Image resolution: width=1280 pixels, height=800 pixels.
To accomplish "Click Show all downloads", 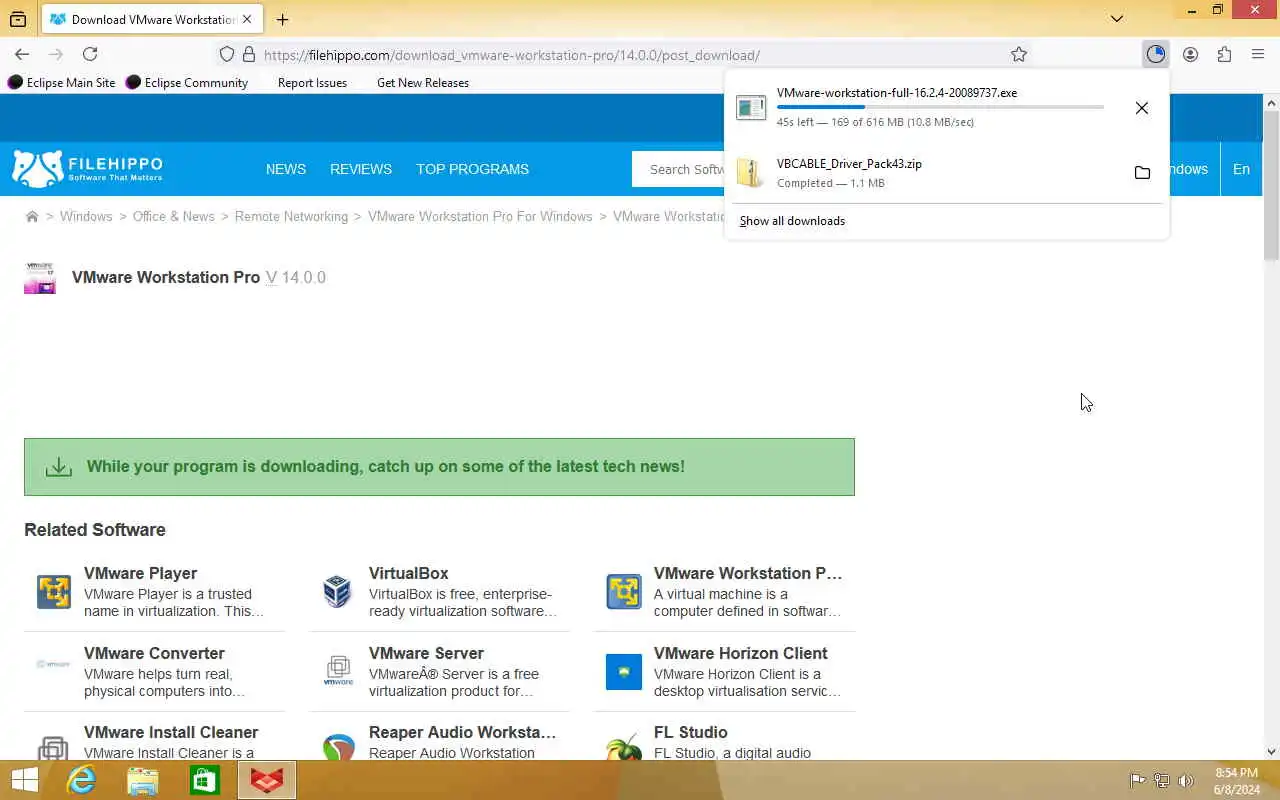I will pyautogui.click(x=792, y=220).
